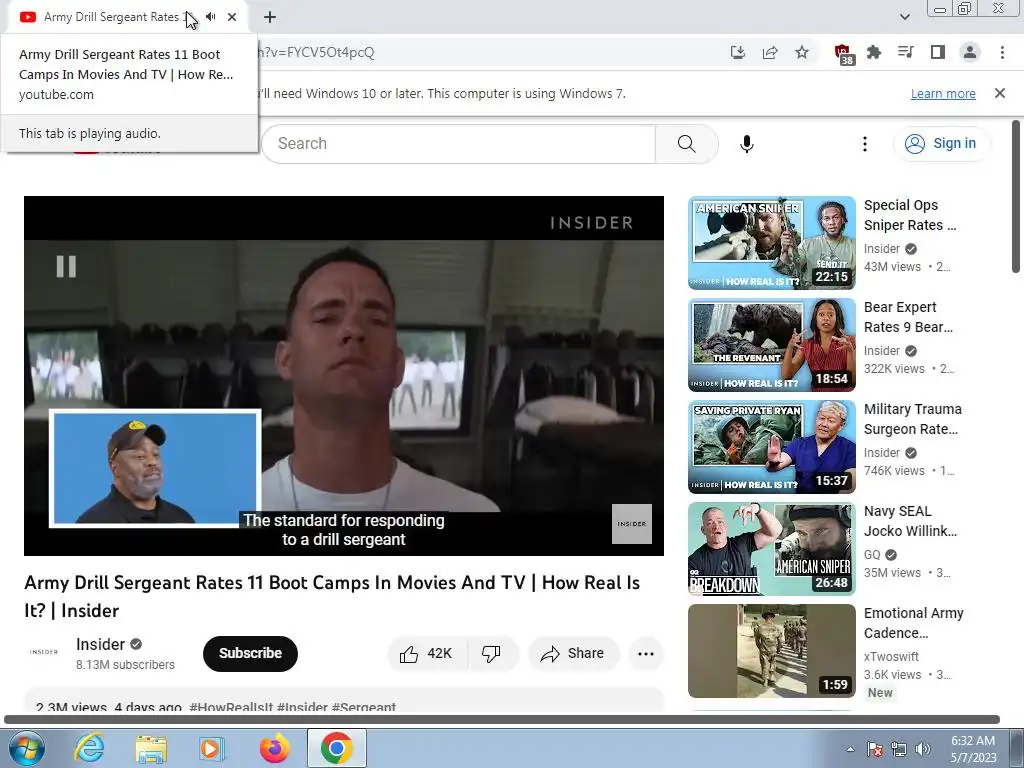Click the Insider watermark in video corner
The width and height of the screenshot is (1024, 768).
pyautogui.click(x=632, y=524)
